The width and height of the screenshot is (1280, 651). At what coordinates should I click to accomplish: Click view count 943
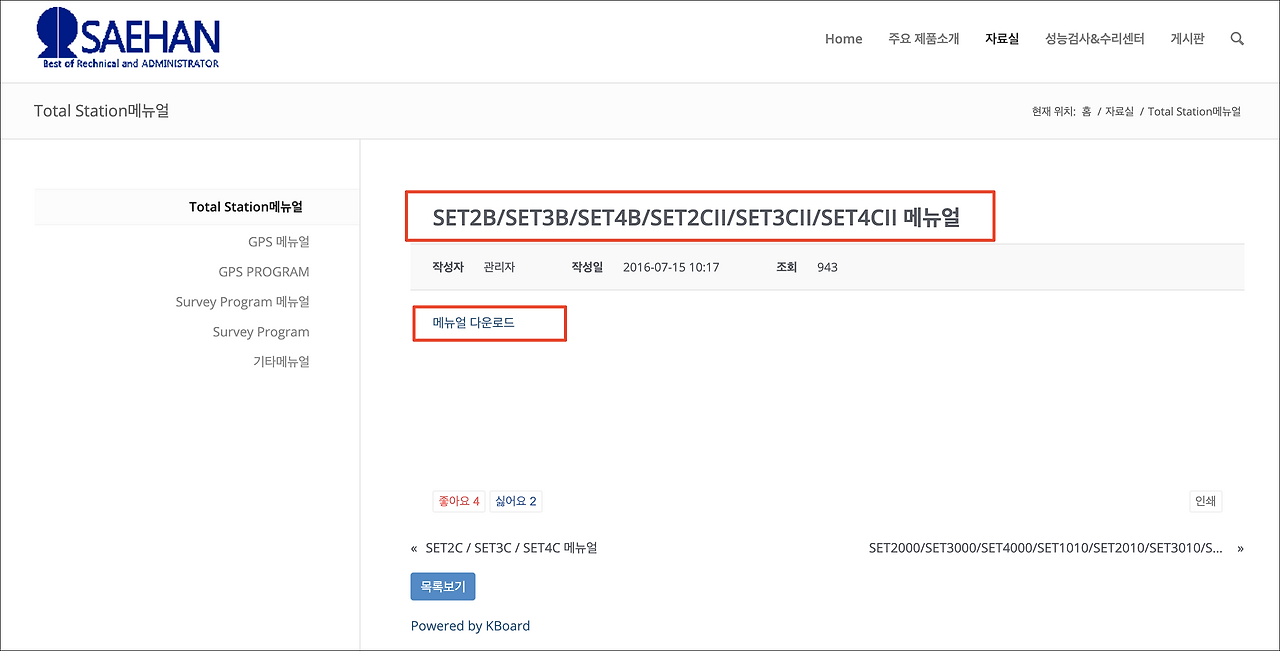[827, 267]
